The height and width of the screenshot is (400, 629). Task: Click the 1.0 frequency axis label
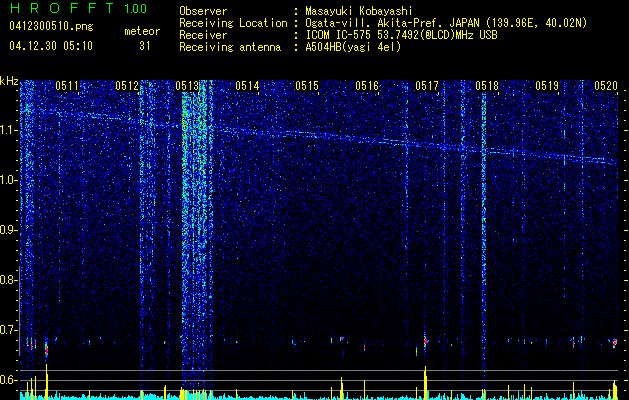point(9,181)
